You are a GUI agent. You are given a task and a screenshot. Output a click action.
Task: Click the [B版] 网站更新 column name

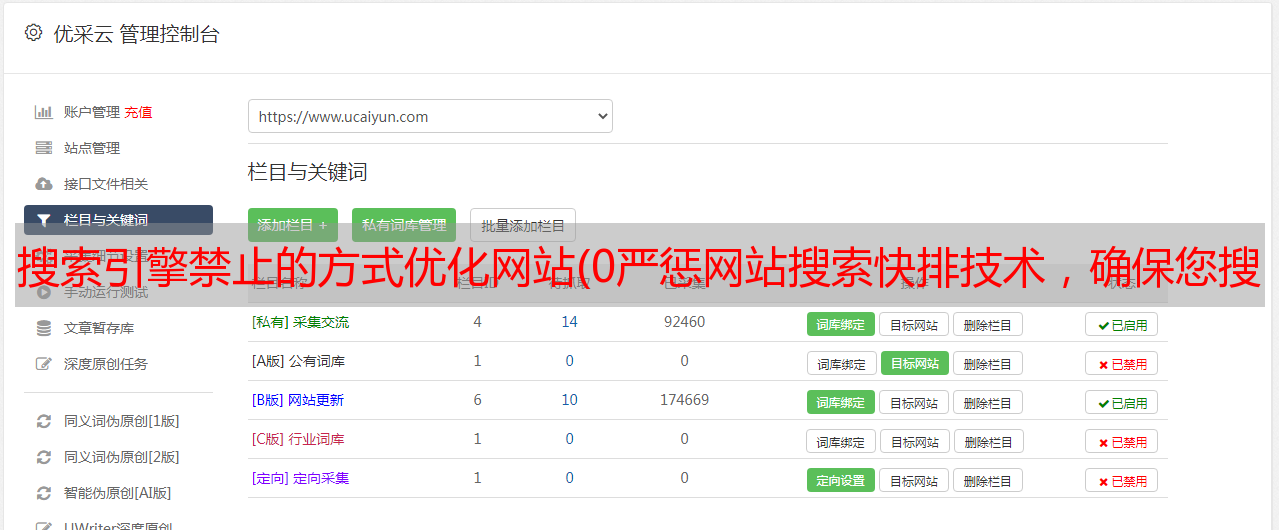(x=297, y=400)
